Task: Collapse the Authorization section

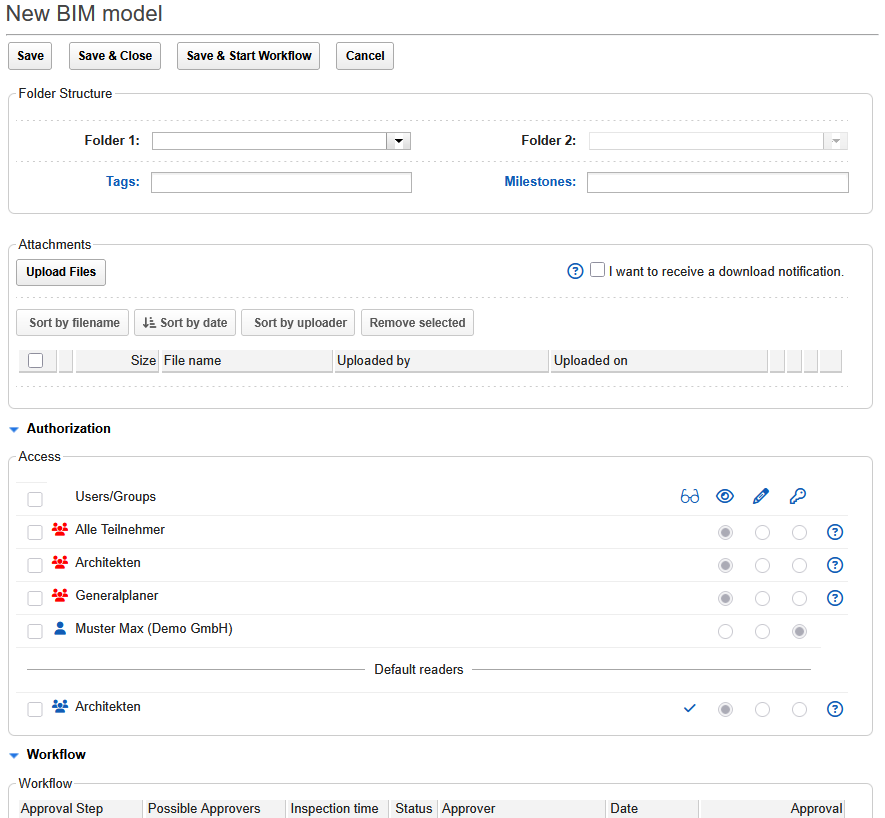Action: click(14, 429)
